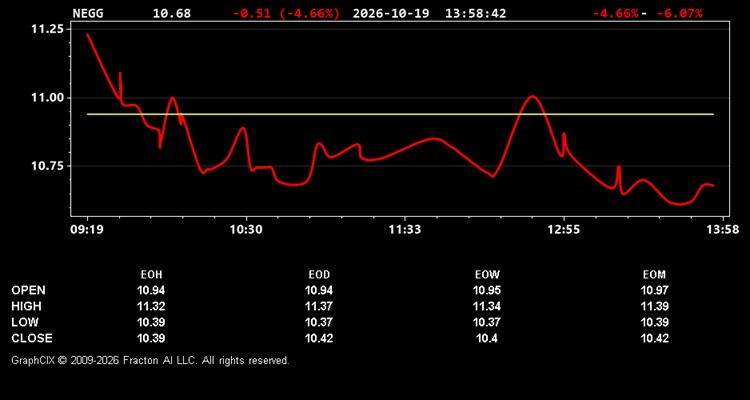This screenshot has width=750, height=400.
Task: Select the date 2026-10-19
Action: 392,13
